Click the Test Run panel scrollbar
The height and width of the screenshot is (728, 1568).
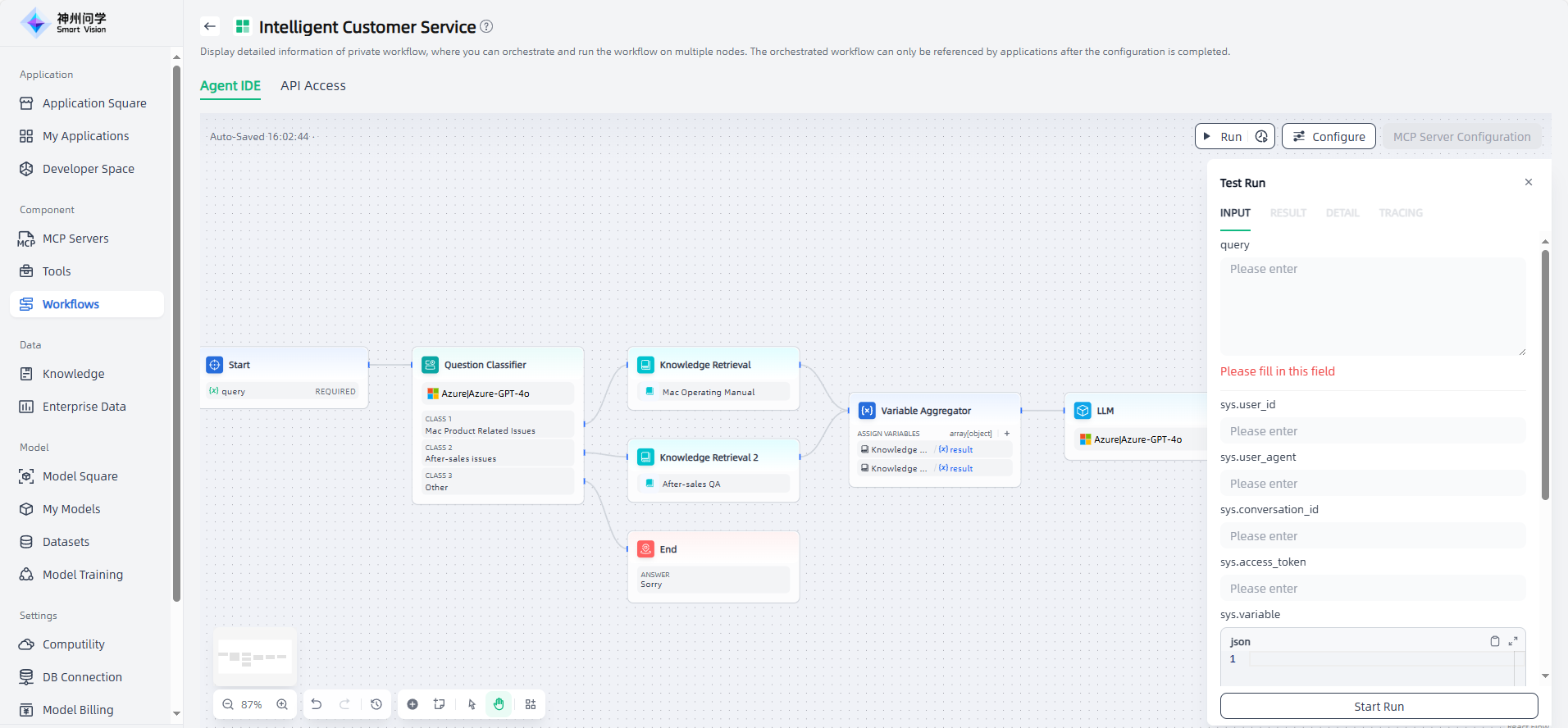1545,377
